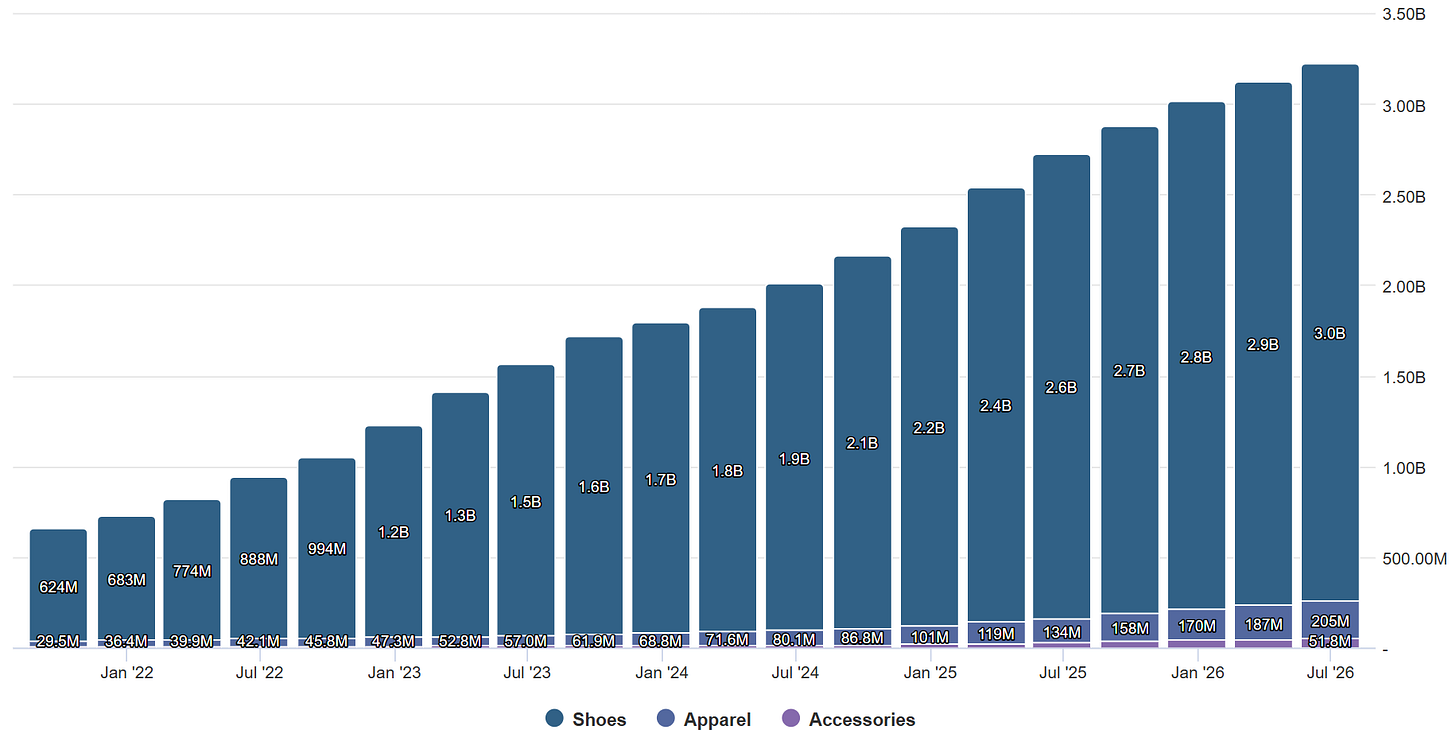The height and width of the screenshot is (741, 1456).
Task: Click the 2.6B Shoes value label
Action: click(x=1061, y=388)
